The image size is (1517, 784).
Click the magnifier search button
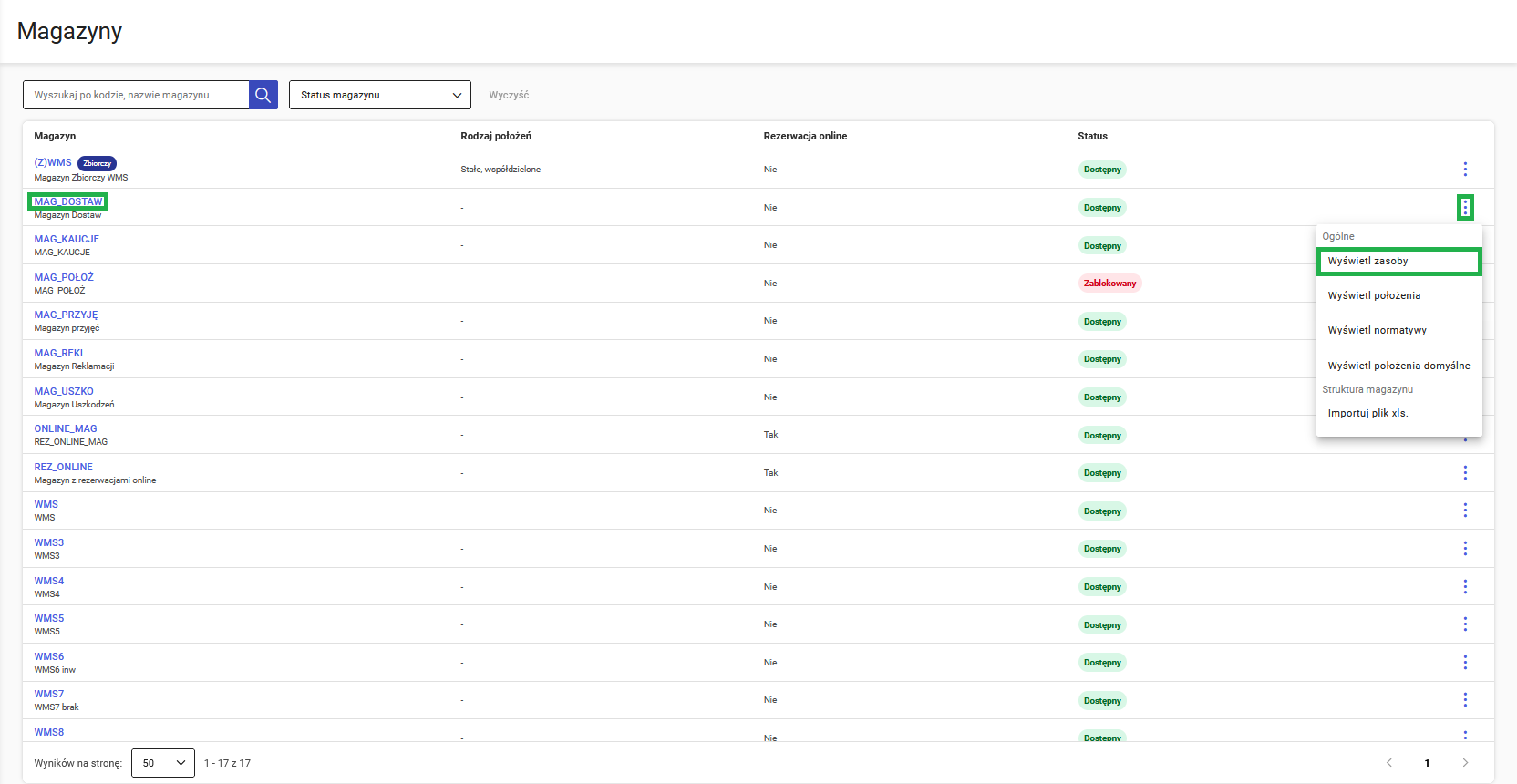pos(263,95)
